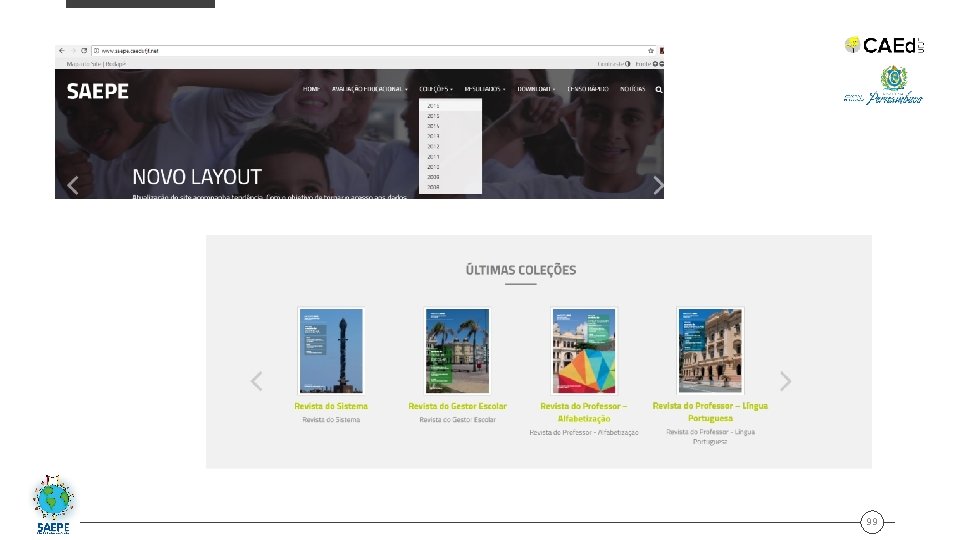
Task: Collapse the Coleções dropdown menu
Action: coord(436,89)
